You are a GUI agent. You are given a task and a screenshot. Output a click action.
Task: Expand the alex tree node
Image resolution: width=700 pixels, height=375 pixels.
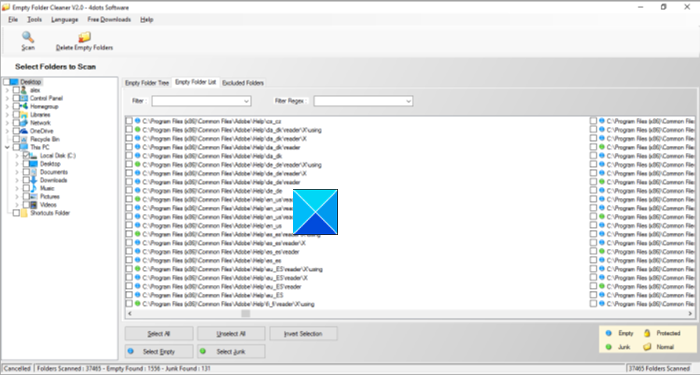tap(7, 90)
